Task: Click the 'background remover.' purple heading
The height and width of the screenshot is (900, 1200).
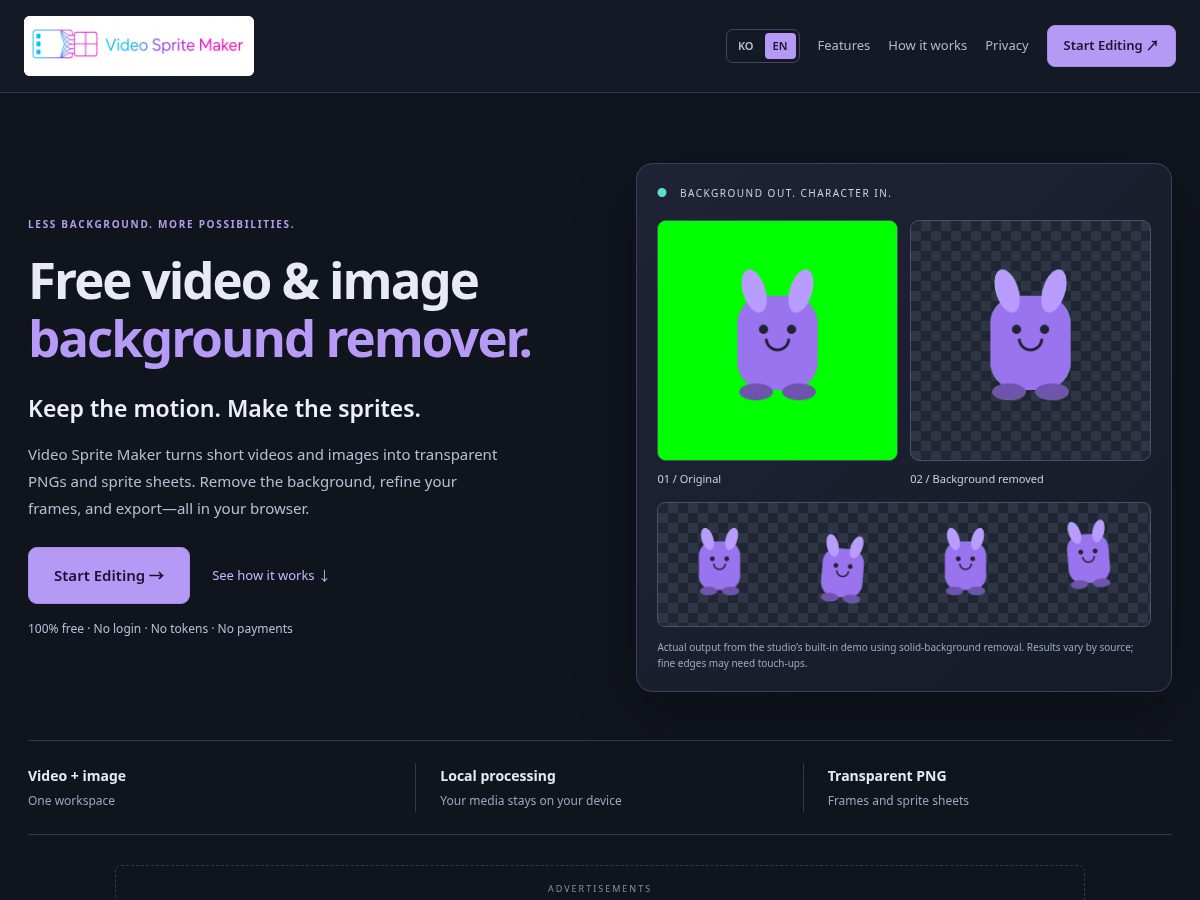Action: click(280, 339)
